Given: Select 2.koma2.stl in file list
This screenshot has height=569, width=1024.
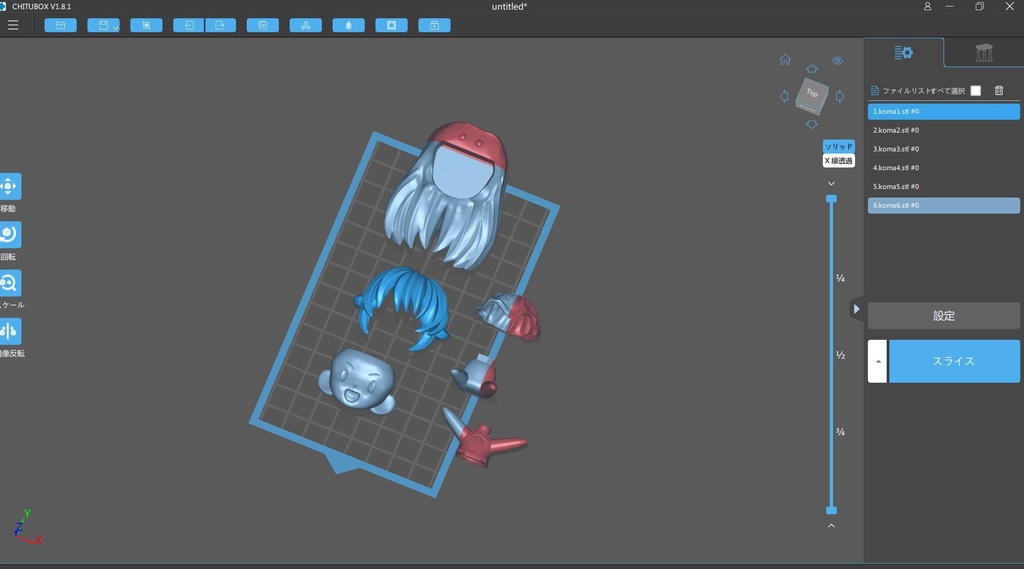Looking at the screenshot, I should point(944,130).
